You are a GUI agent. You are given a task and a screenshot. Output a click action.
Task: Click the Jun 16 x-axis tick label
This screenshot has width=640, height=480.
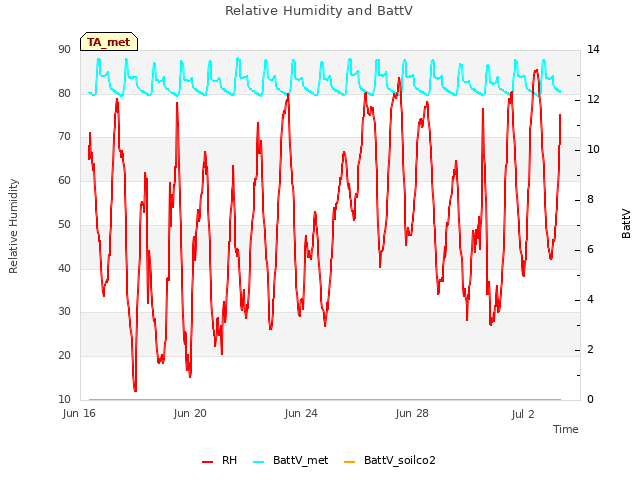(79, 413)
